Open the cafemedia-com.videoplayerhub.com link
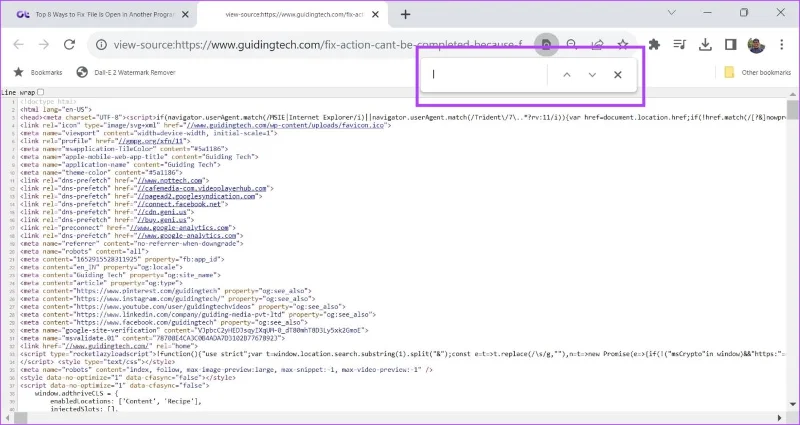This screenshot has height=425, width=800. [202, 188]
